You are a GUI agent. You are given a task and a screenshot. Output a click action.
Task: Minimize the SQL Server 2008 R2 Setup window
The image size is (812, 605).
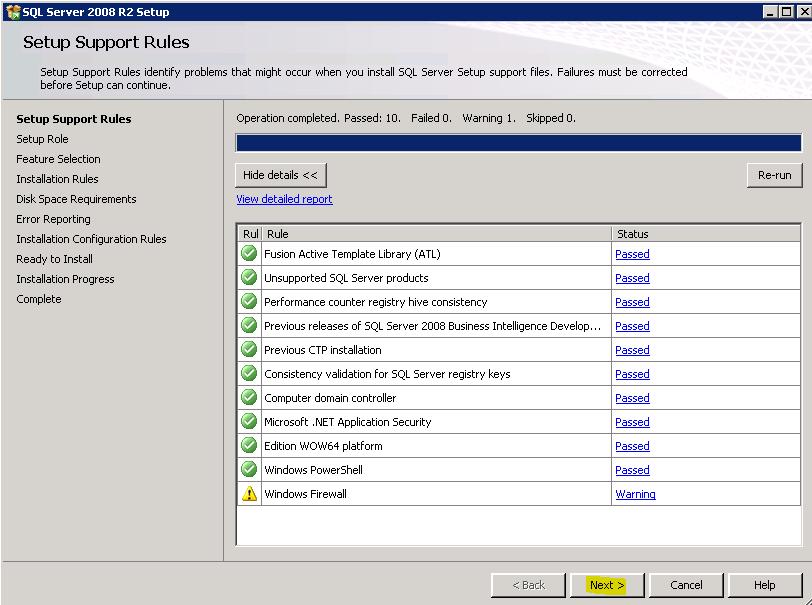click(x=770, y=12)
